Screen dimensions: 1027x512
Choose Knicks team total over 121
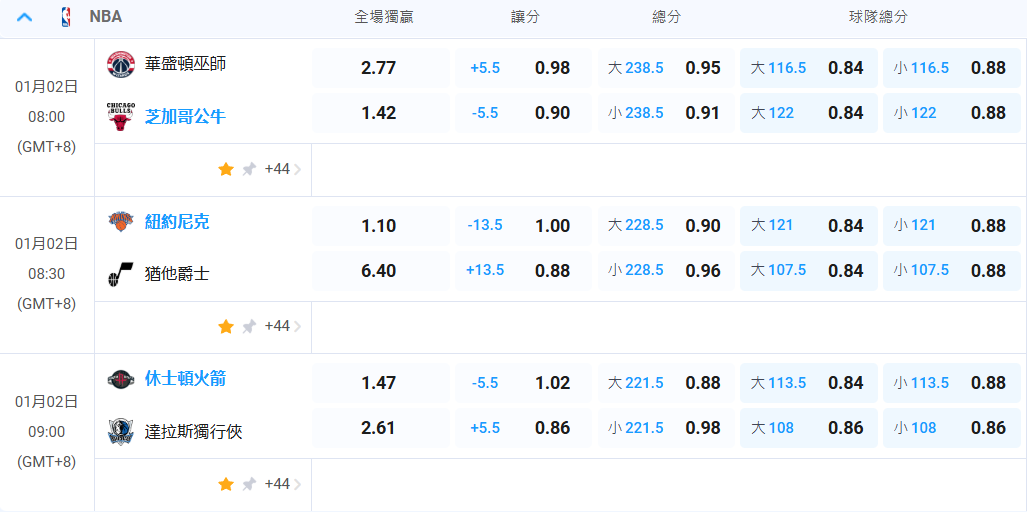(809, 226)
